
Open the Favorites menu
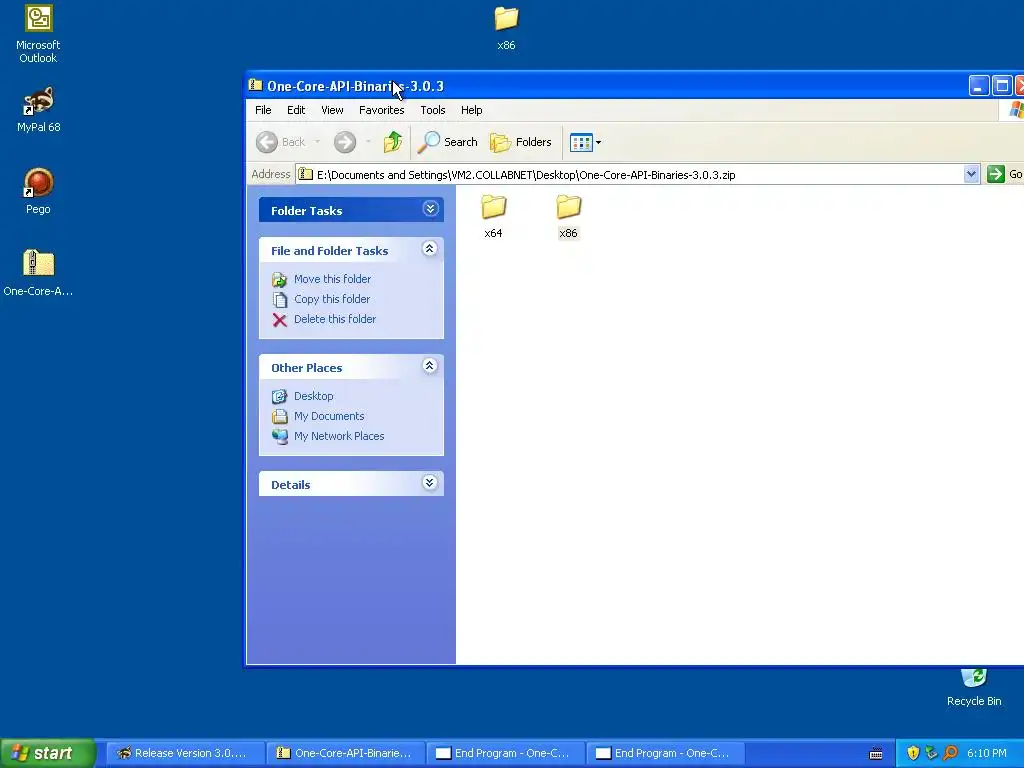pos(381,110)
